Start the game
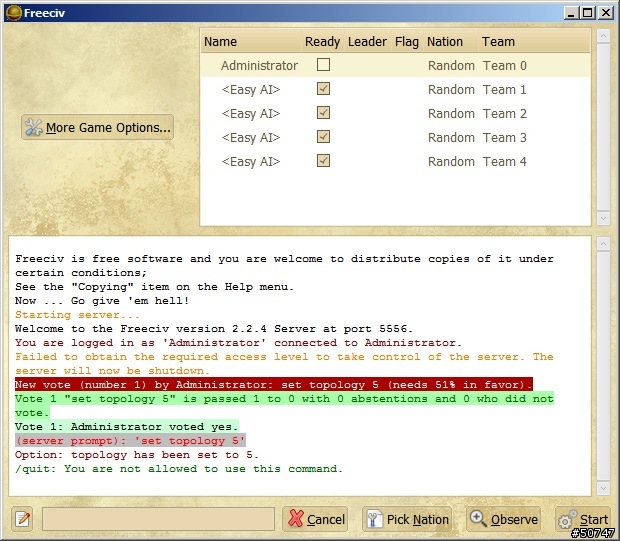The height and width of the screenshot is (541, 620). pyautogui.click(x=583, y=519)
